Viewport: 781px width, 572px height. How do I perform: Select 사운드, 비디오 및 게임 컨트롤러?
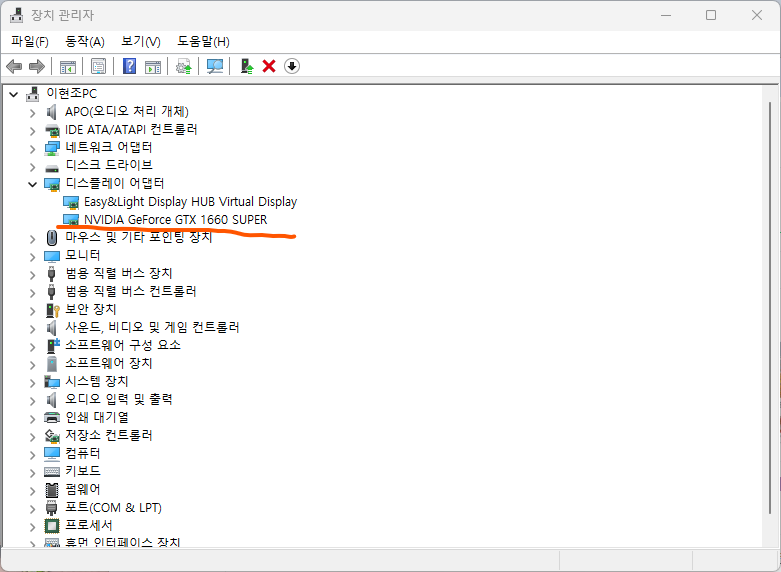152,327
